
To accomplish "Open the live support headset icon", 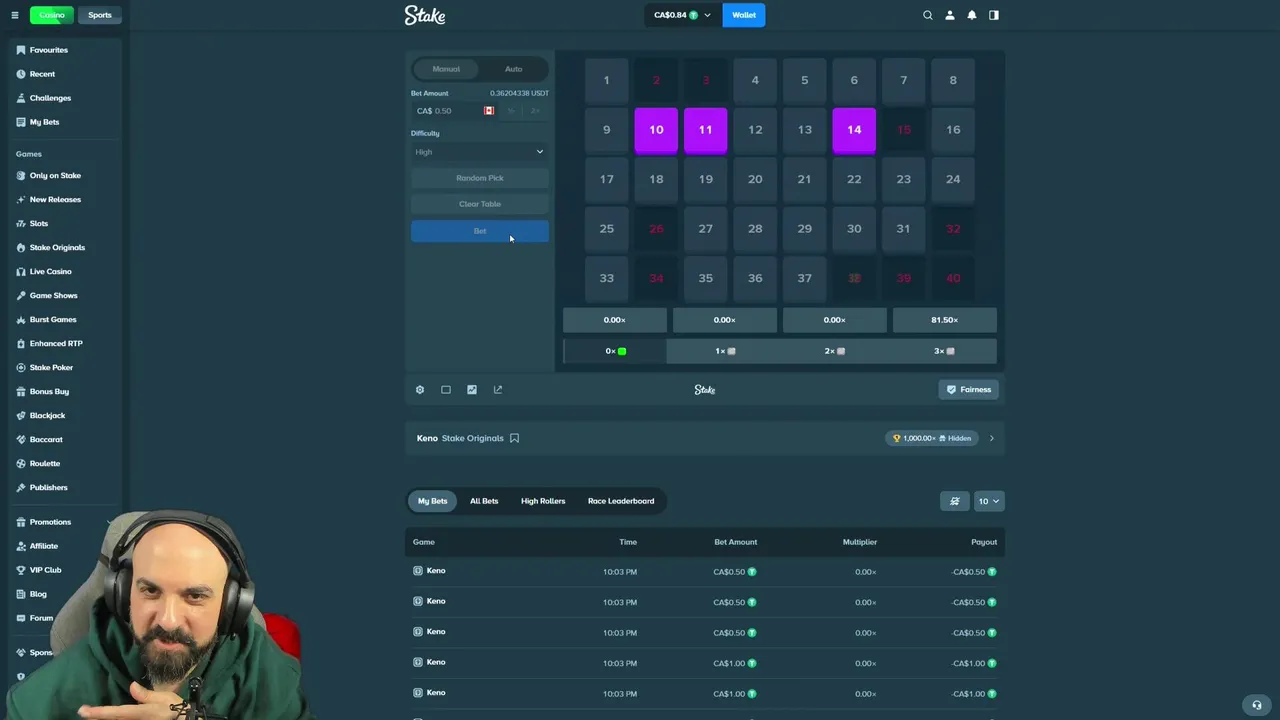I will 1257,705.
